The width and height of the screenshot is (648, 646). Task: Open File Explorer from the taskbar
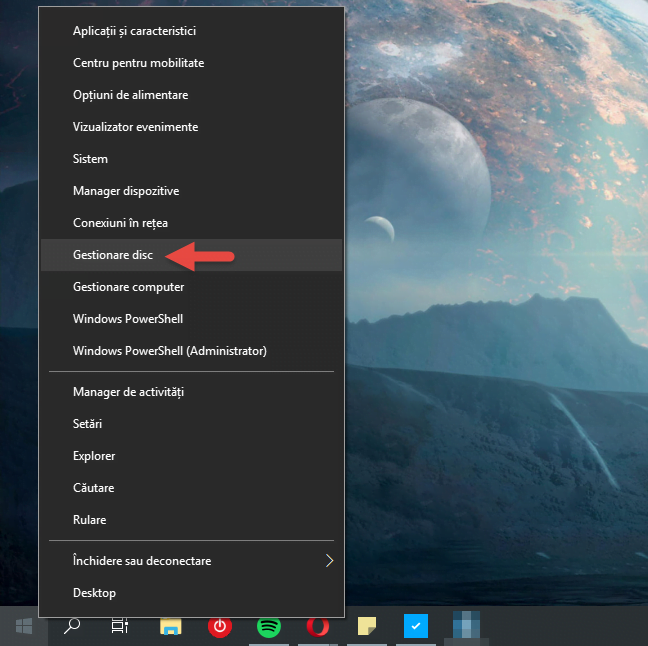[171, 626]
